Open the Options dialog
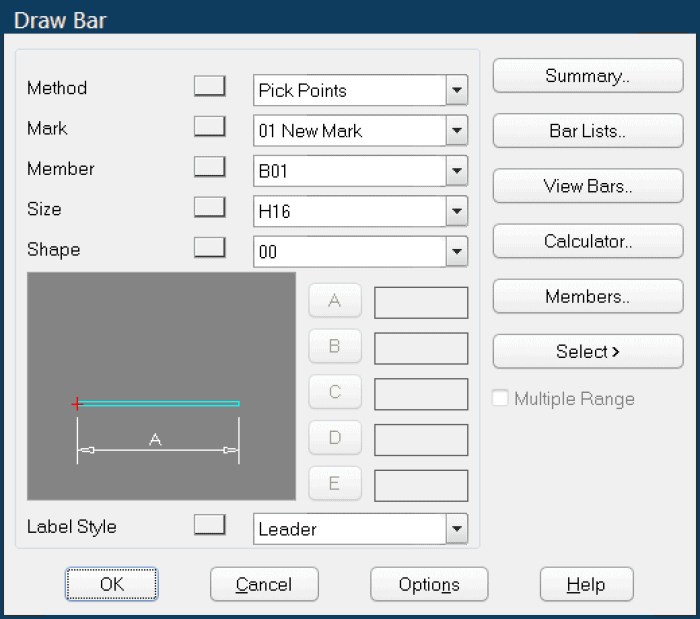 [429, 585]
